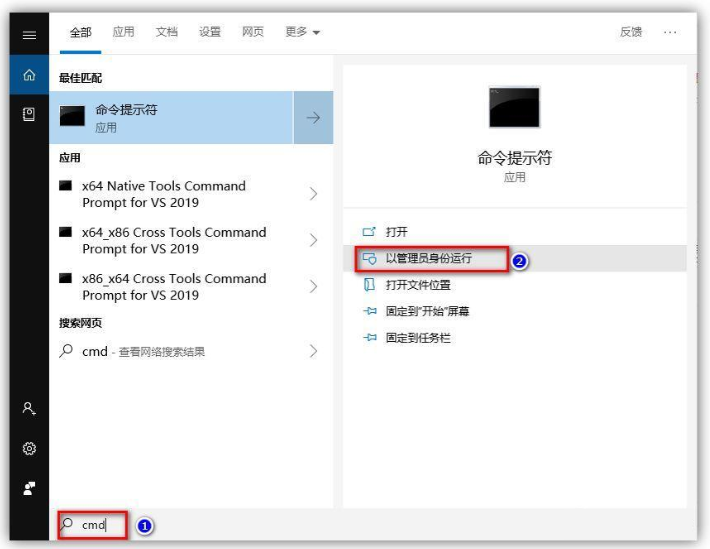Click 固定到"开始"屏幕
The height and width of the screenshot is (549, 710).
515,311
